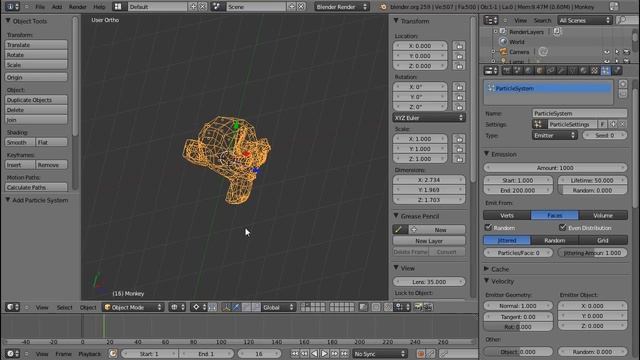The width and height of the screenshot is (640, 360).
Task: Open the Help menu
Action: click(x=99, y=7)
